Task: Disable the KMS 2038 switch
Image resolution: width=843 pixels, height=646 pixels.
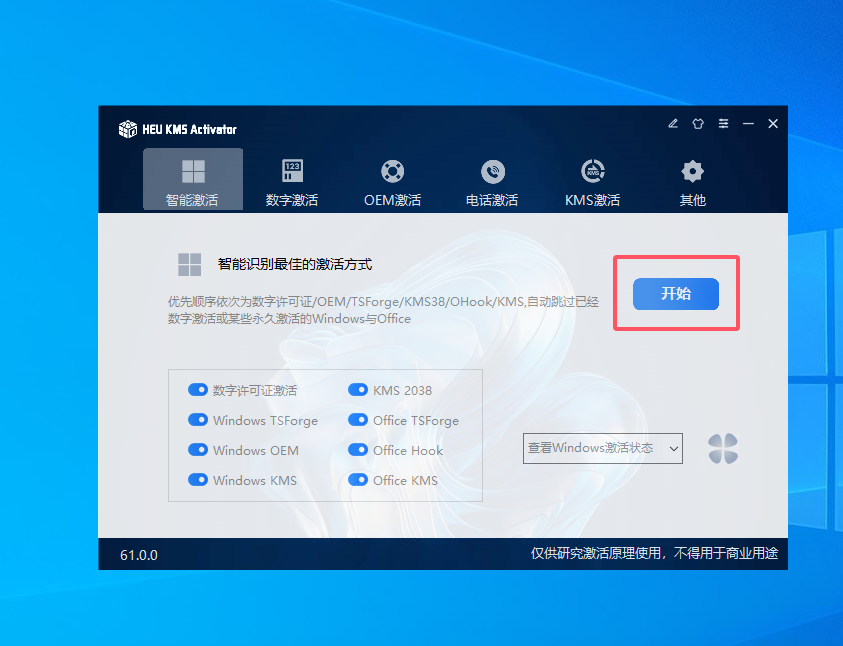Action: pos(357,390)
